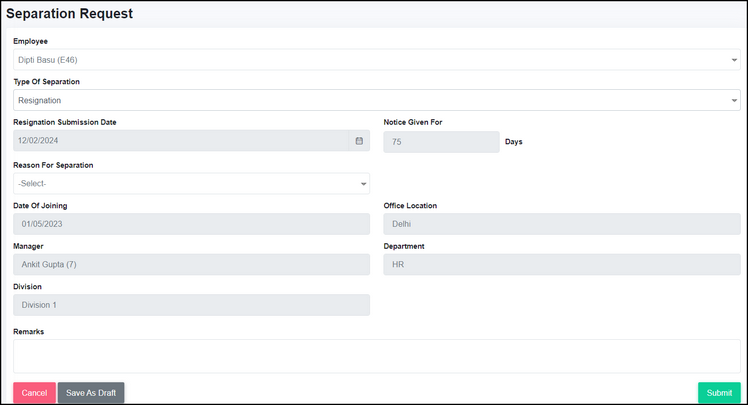Save the request as draft
The width and height of the screenshot is (748, 405).
tap(91, 393)
